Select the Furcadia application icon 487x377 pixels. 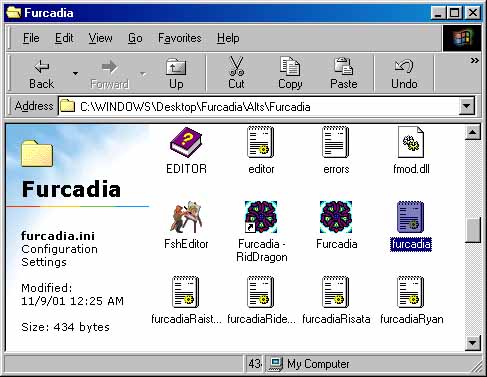pyautogui.click(x=336, y=217)
